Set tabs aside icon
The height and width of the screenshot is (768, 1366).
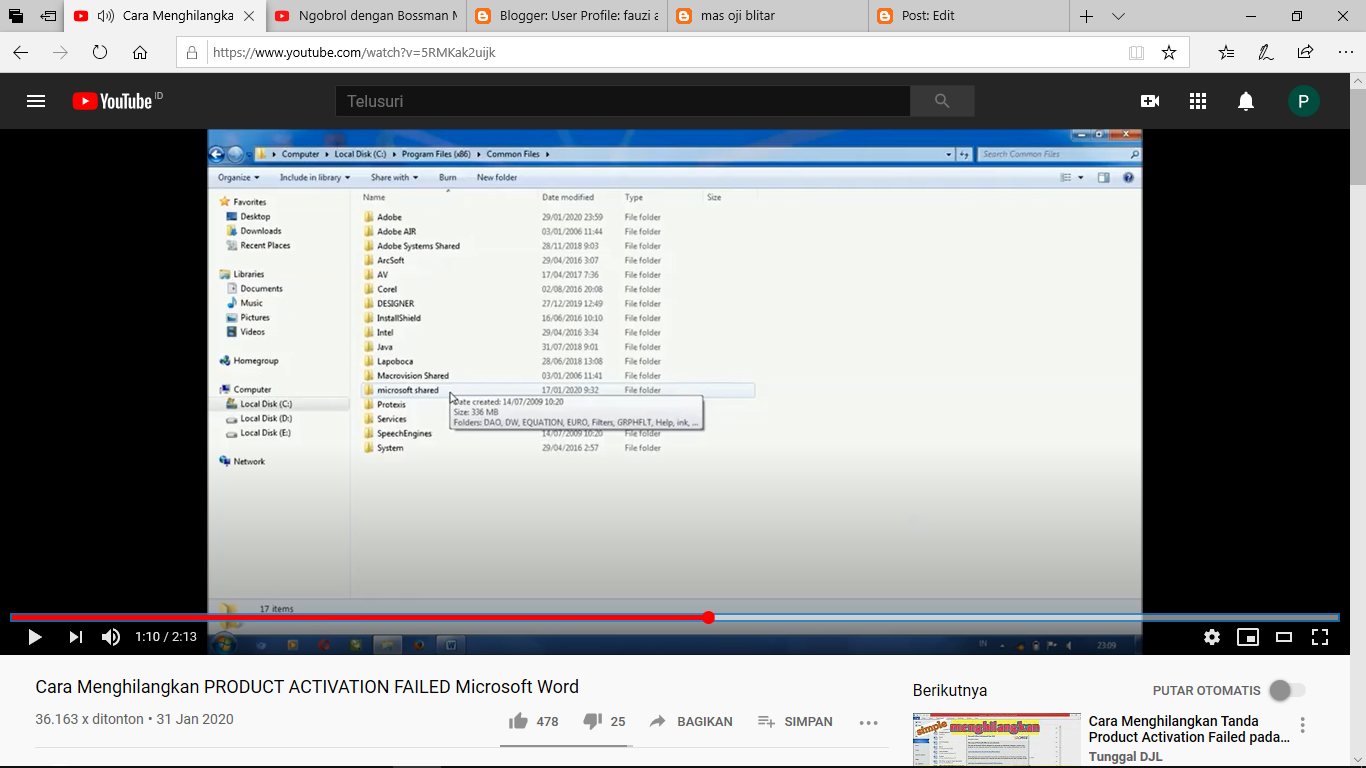click(x=48, y=16)
